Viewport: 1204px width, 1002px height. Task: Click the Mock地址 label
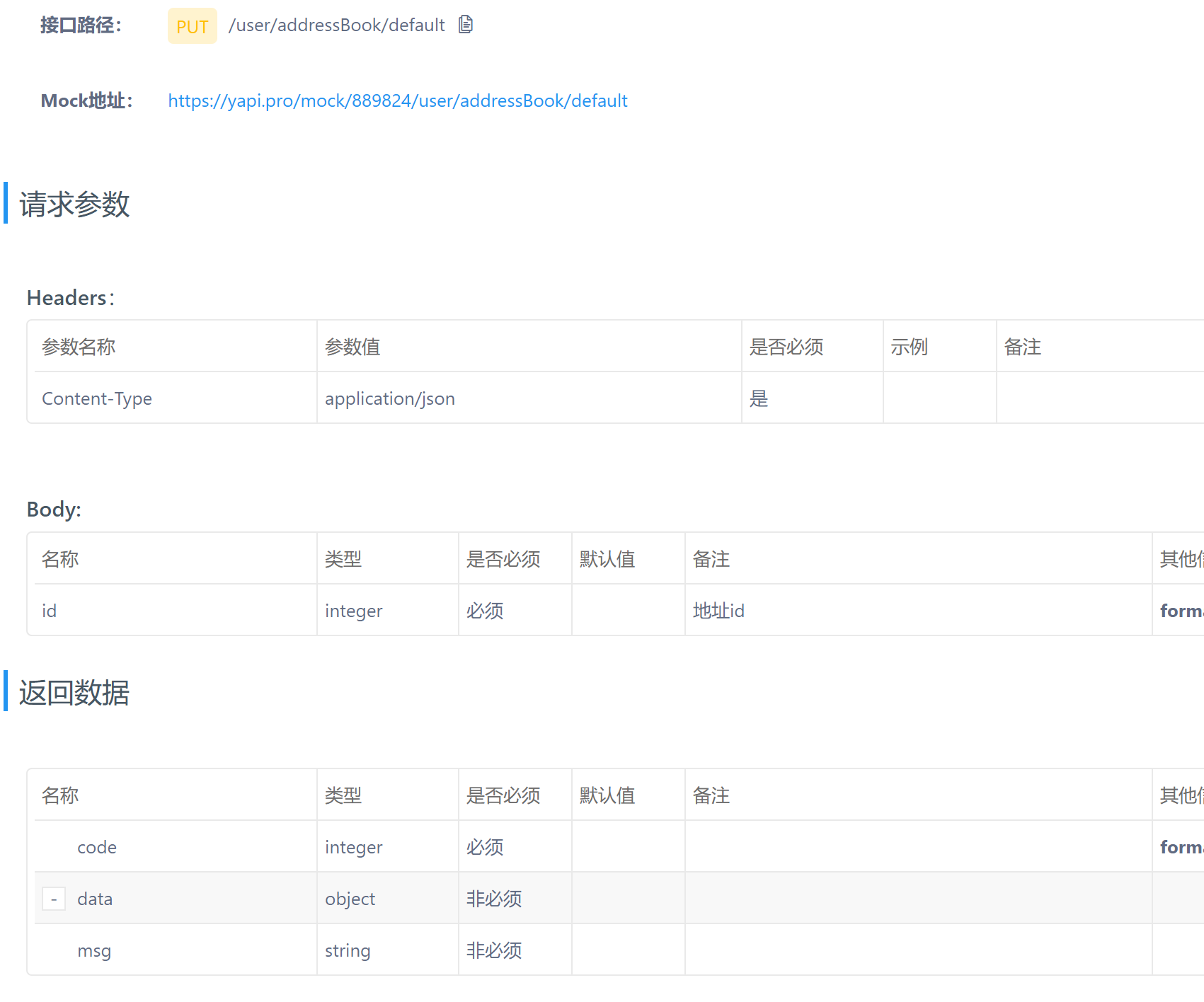(x=87, y=101)
